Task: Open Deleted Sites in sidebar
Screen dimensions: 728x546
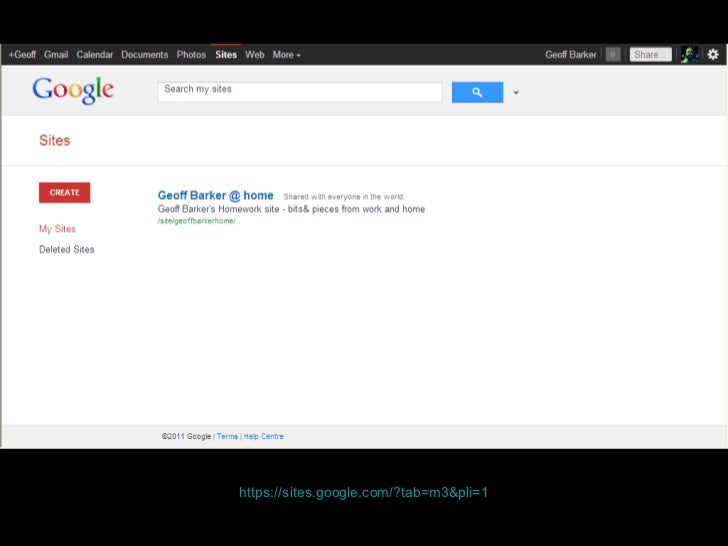Action: pos(66,250)
